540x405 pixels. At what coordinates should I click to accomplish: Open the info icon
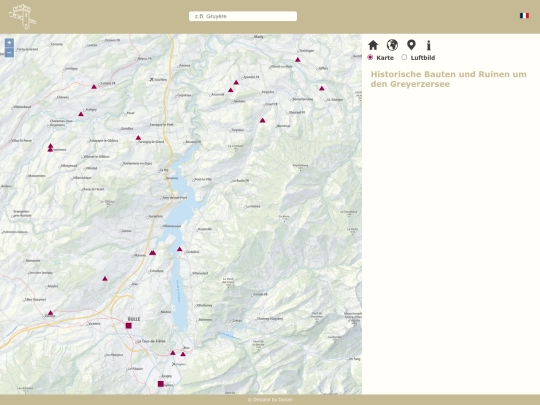[429, 45]
